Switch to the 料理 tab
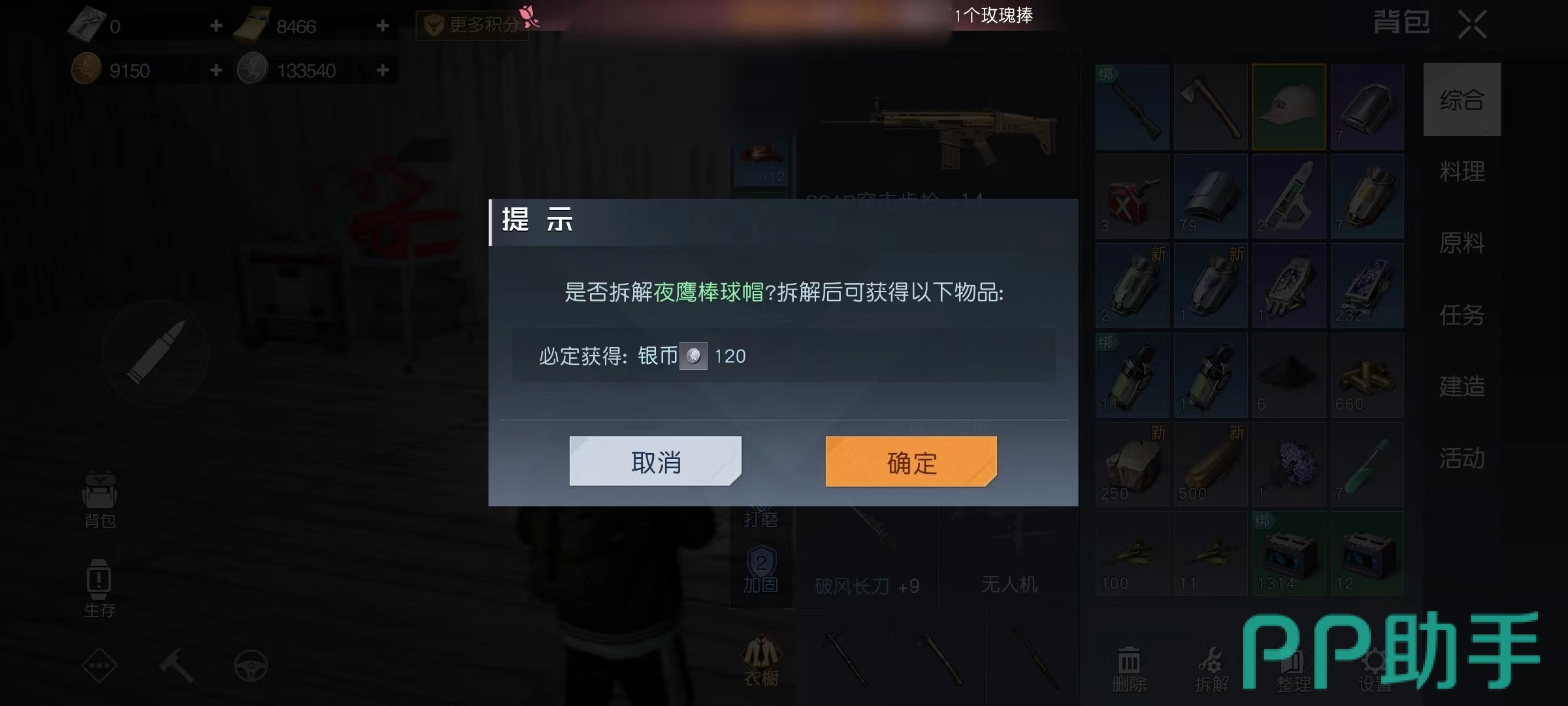Screen dimensions: 1568x706 [1462, 171]
